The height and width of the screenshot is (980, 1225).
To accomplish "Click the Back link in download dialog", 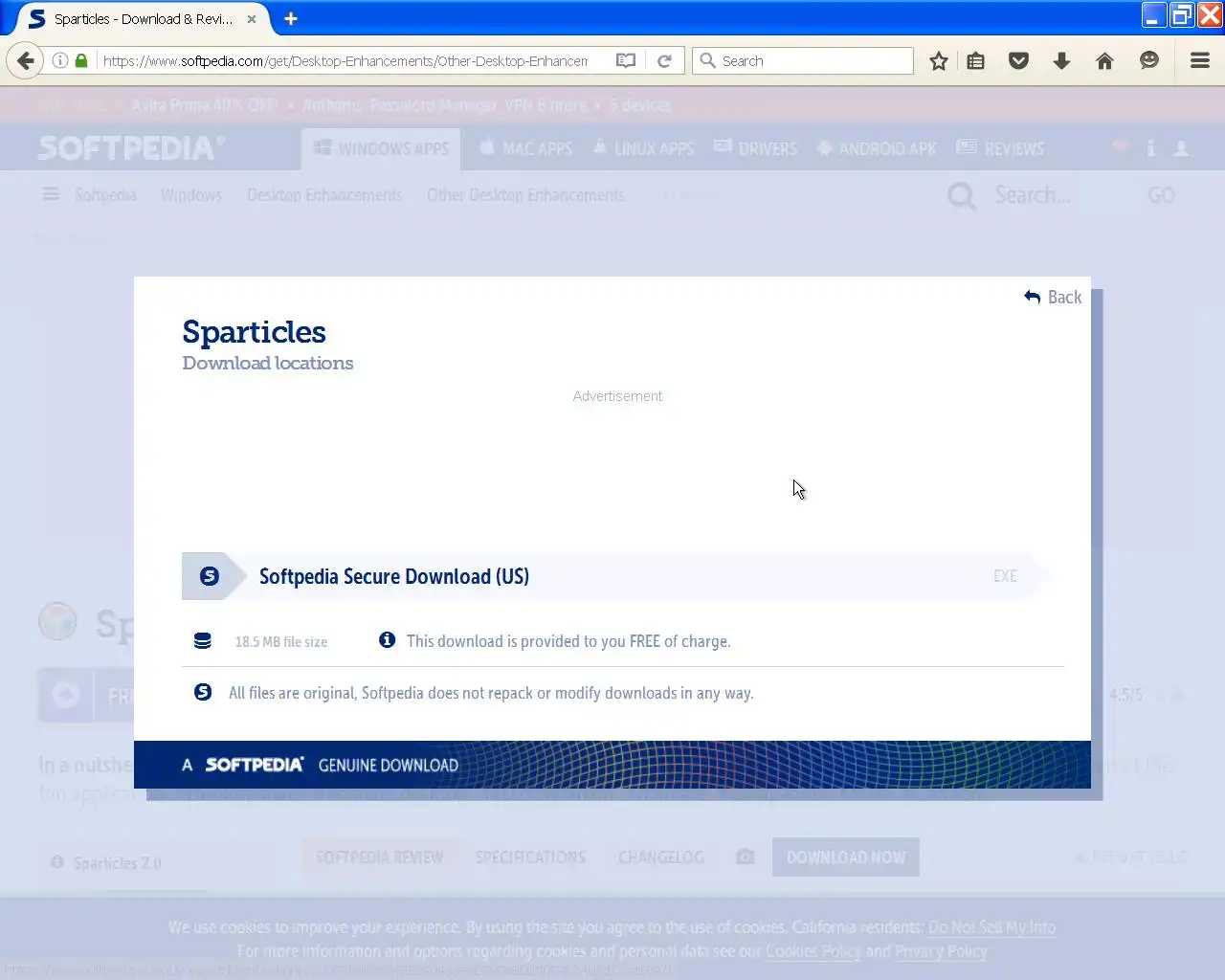I will pos(1053,298).
